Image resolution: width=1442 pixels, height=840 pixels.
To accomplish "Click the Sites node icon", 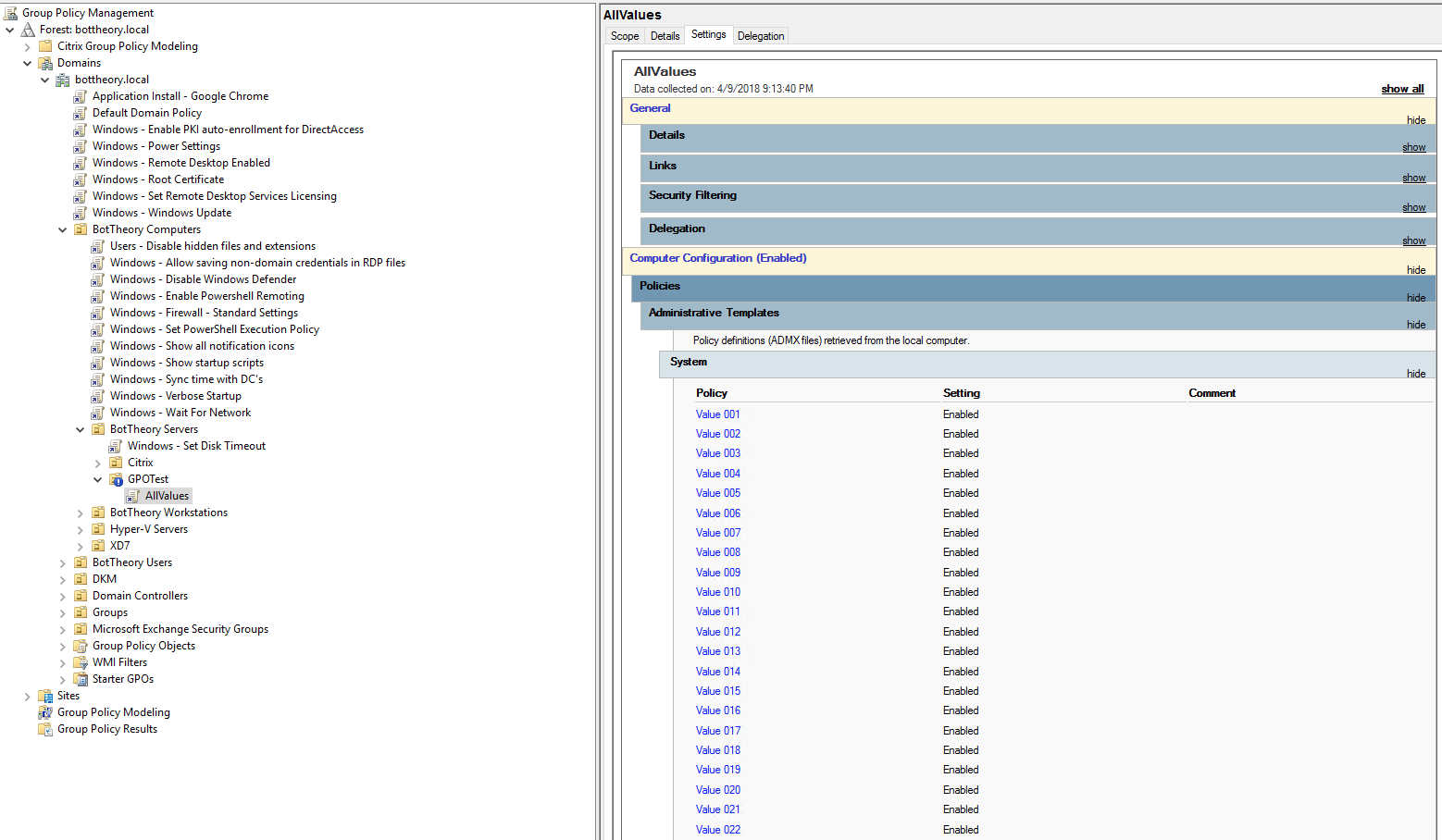I will point(45,696).
